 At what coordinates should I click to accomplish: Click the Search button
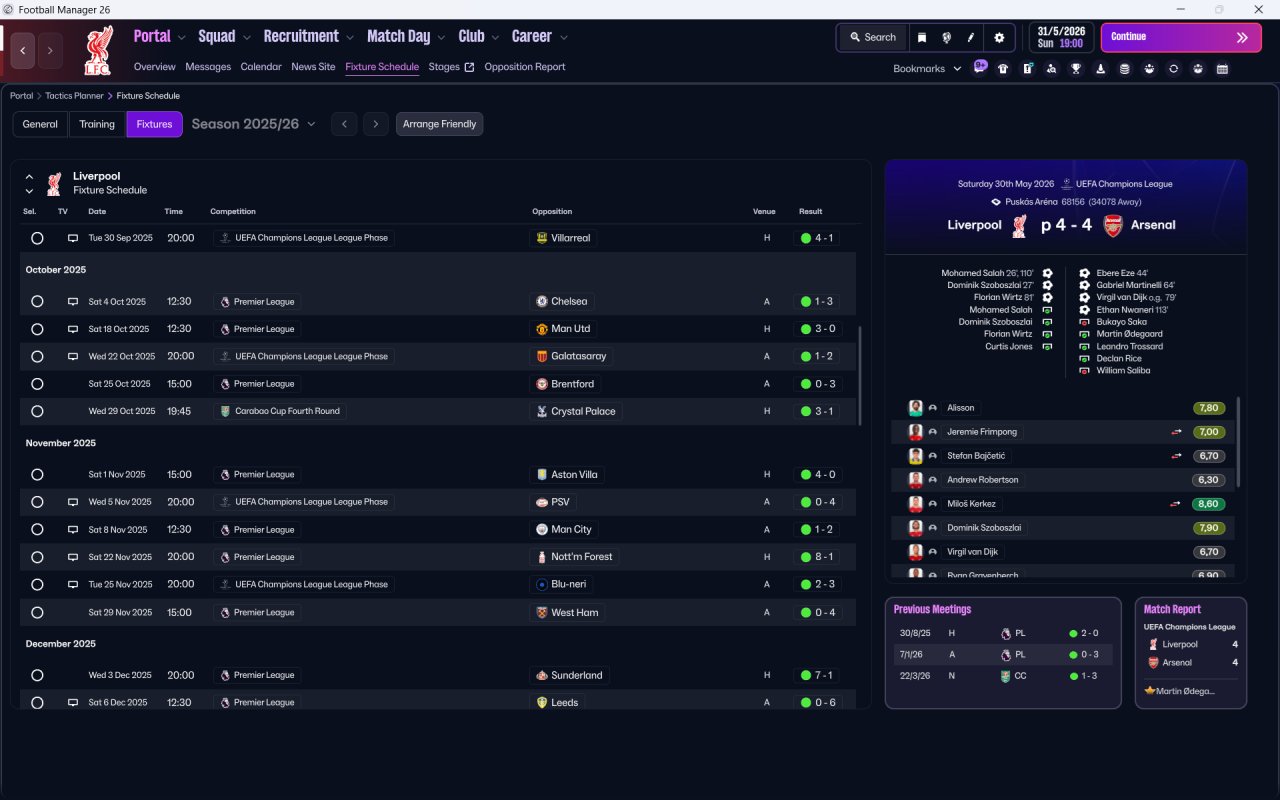tap(872, 37)
